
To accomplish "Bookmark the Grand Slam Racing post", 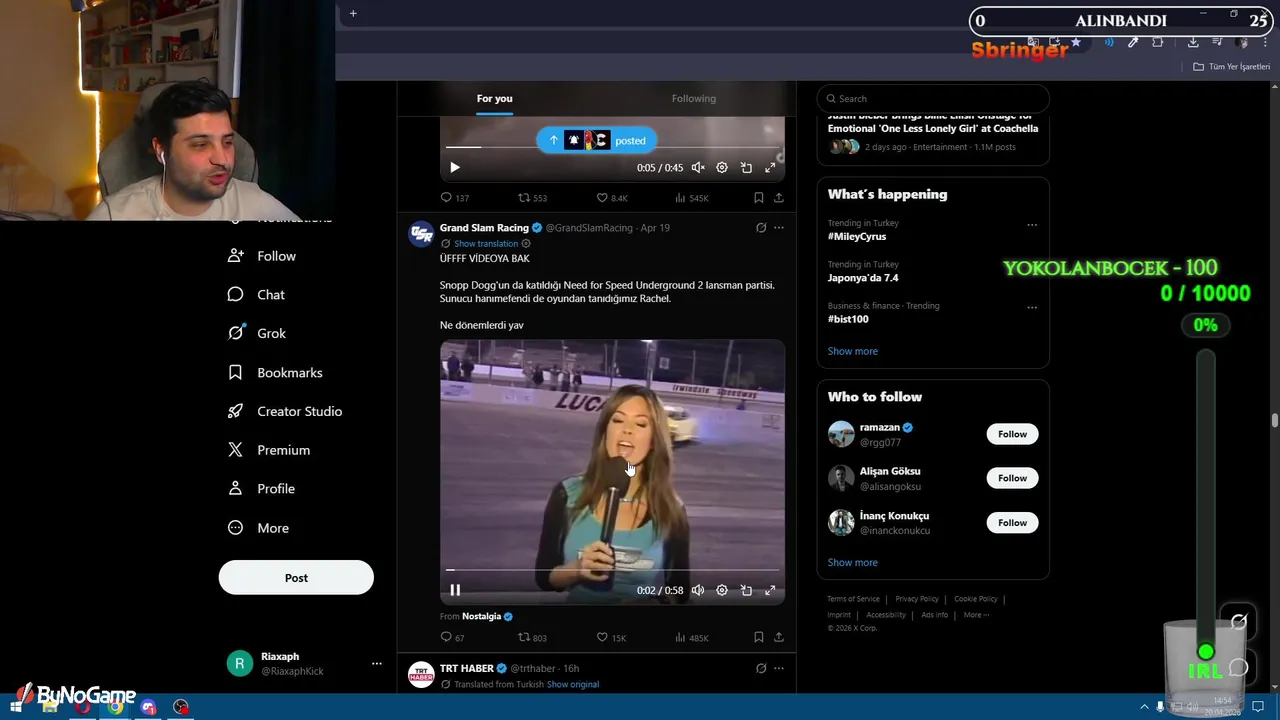I will click(759, 638).
